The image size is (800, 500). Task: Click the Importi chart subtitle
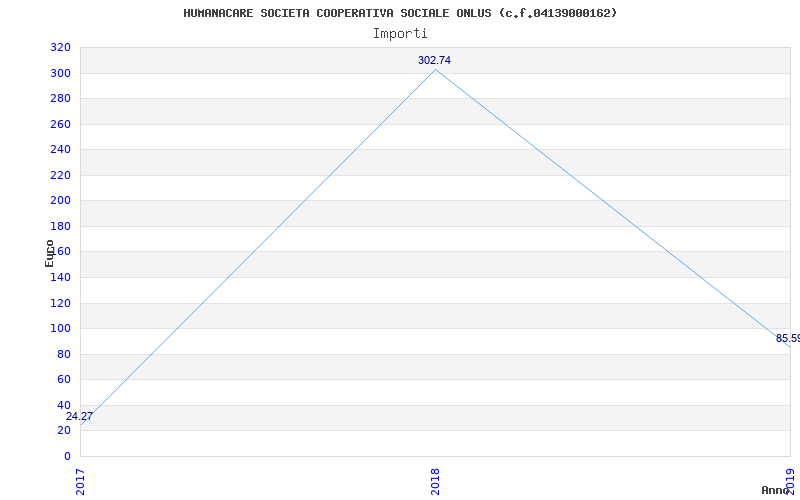(x=400, y=34)
